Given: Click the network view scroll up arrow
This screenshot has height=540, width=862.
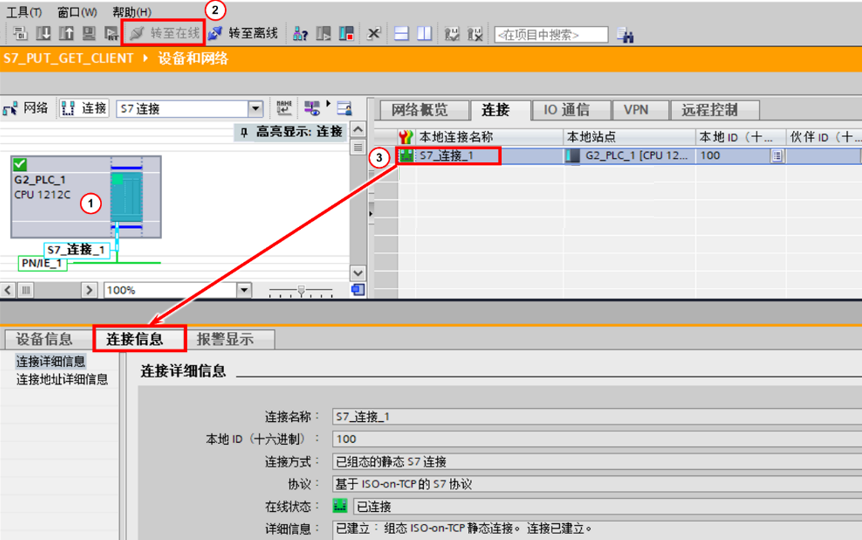Looking at the screenshot, I should (358, 130).
